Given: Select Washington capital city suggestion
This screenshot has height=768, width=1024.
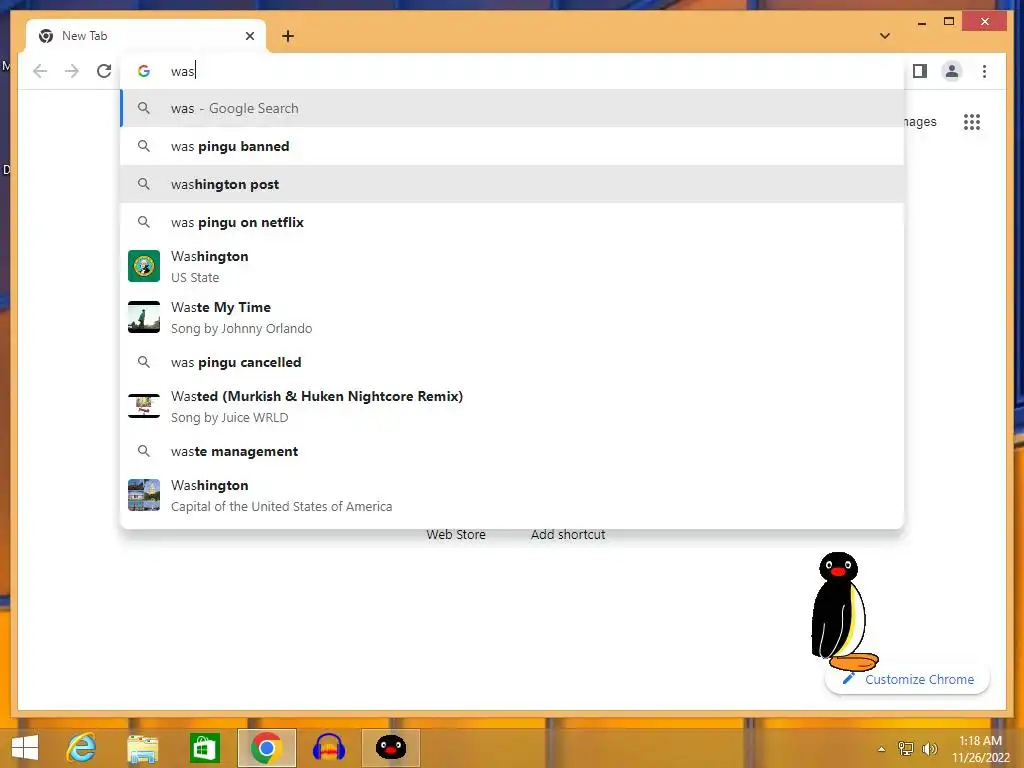Looking at the screenshot, I should (513, 496).
